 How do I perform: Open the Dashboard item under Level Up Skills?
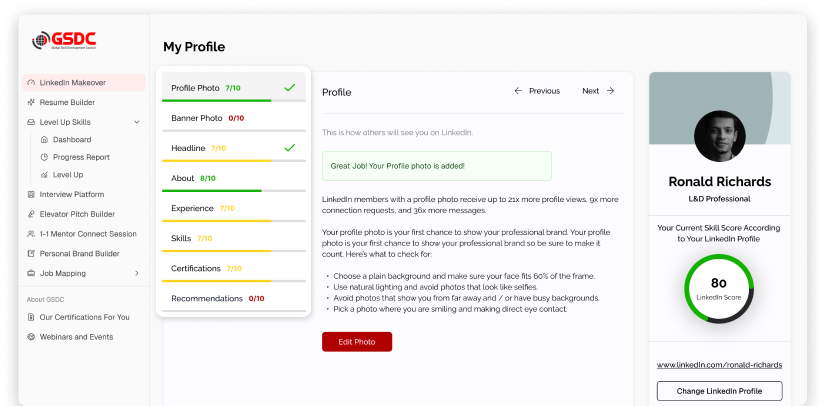(71, 140)
